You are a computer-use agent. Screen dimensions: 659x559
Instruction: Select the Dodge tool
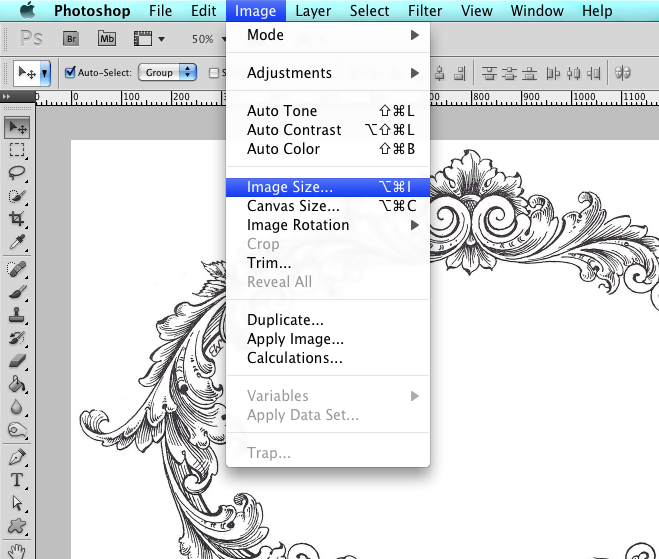17,430
